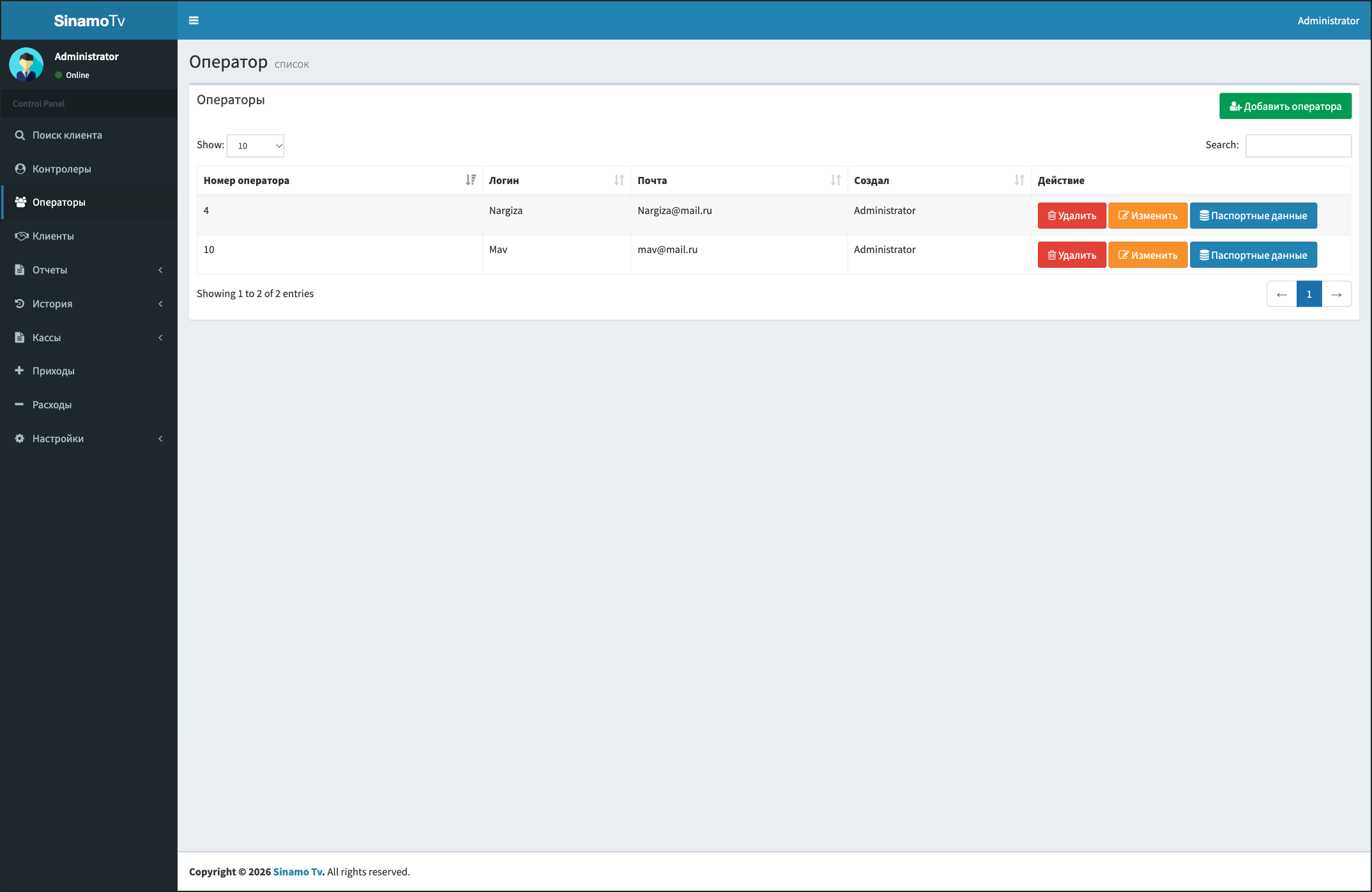Image resolution: width=1372 pixels, height=892 pixels.
Task: Expand the Отчеты submenu chevron
Action: (160, 270)
